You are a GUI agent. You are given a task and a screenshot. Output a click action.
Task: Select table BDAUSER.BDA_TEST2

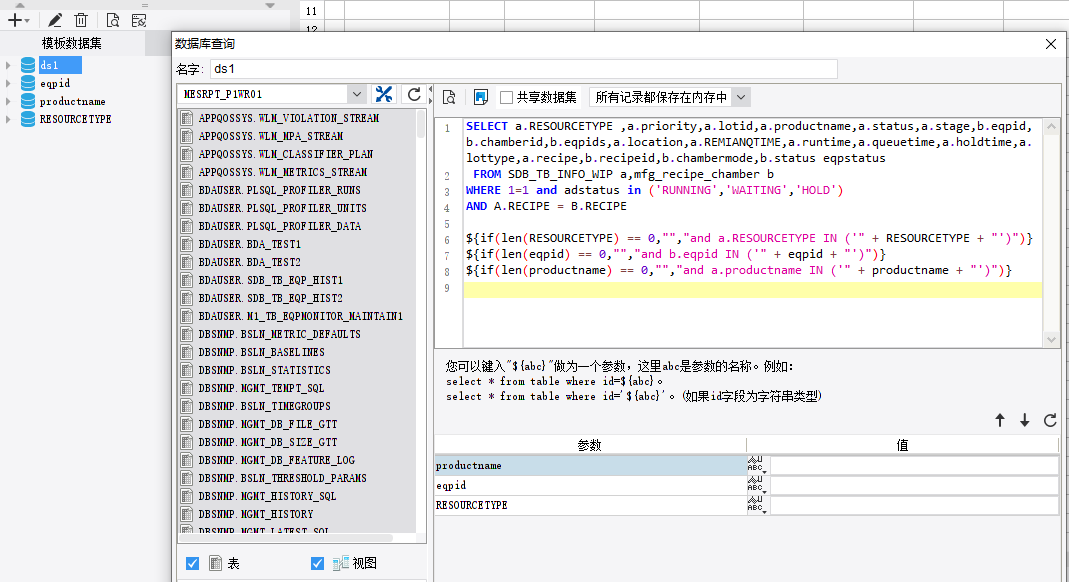click(x=250, y=262)
